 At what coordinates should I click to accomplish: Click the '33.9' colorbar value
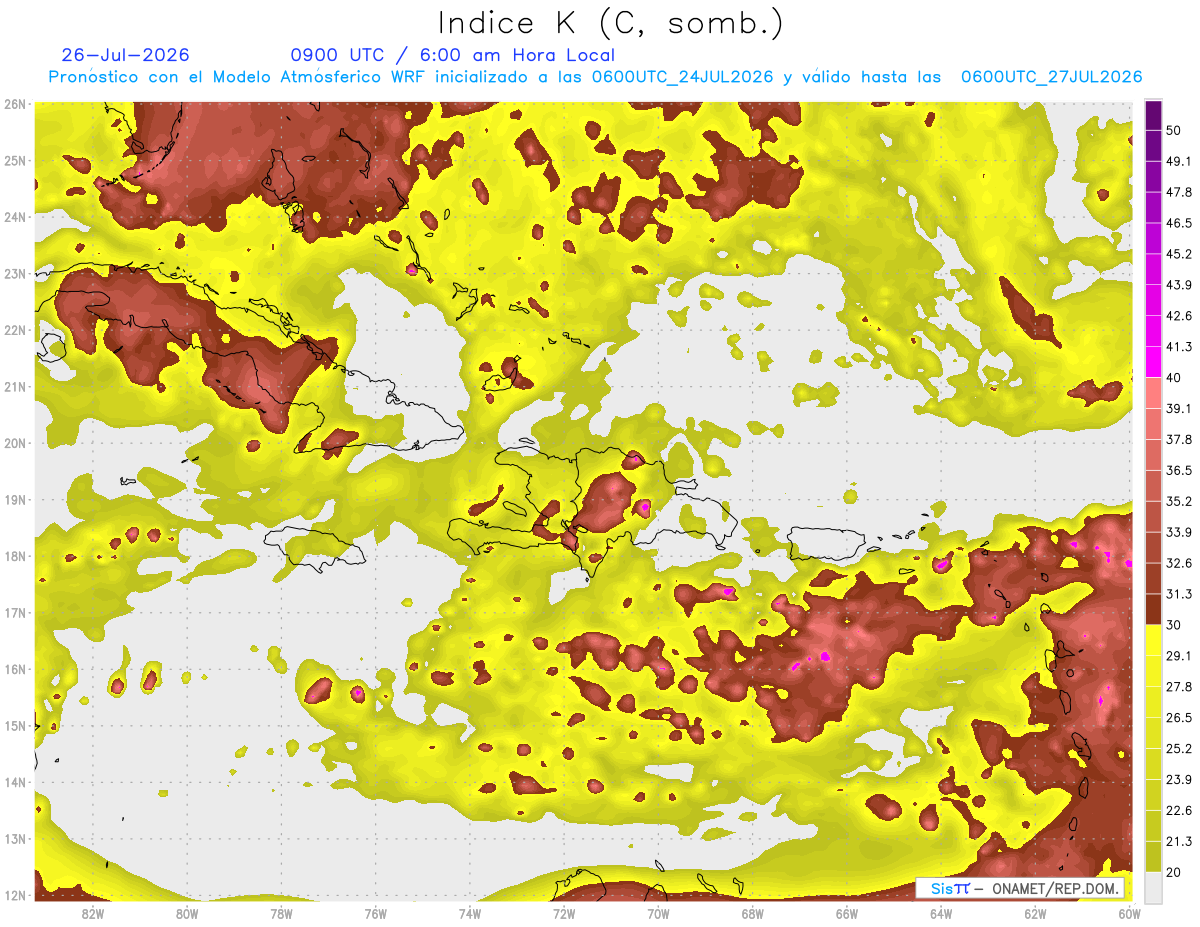(x=1178, y=532)
